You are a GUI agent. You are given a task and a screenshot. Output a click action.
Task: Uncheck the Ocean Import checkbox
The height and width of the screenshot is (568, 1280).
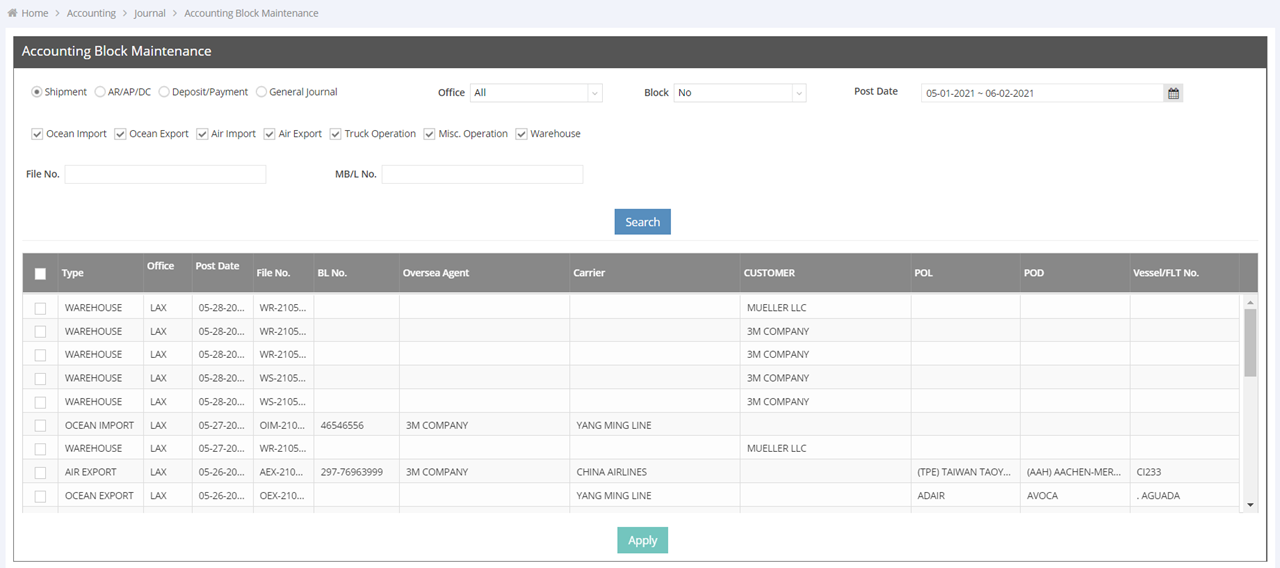[37, 134]
